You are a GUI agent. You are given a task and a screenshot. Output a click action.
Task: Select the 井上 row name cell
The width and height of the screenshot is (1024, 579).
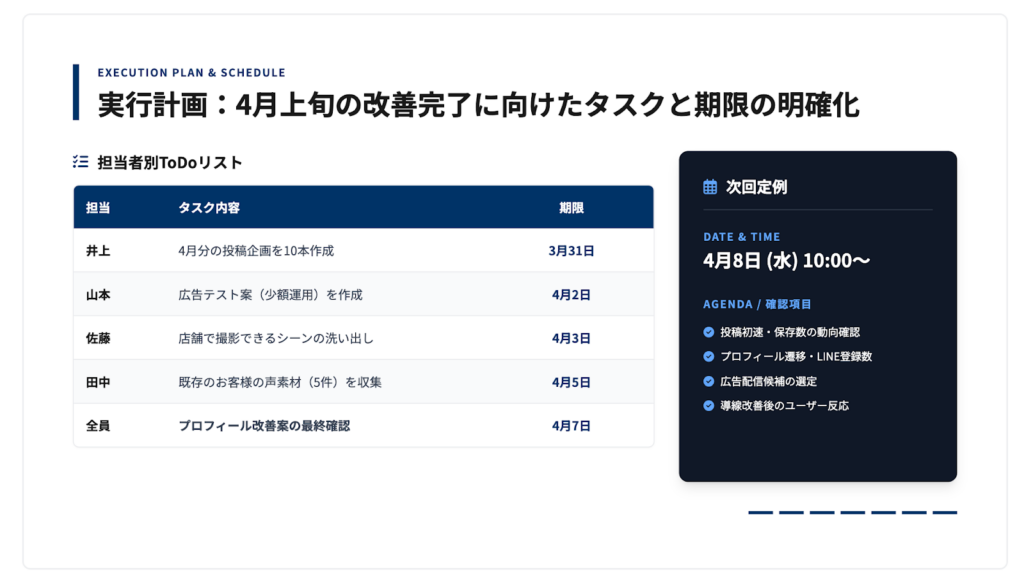point(98,251)
